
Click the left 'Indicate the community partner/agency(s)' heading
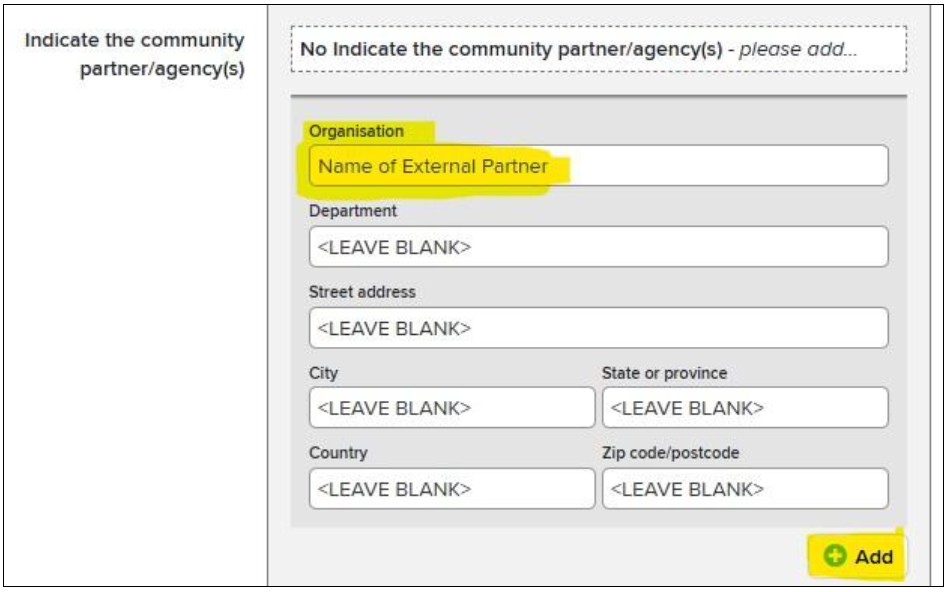point(135,55)
